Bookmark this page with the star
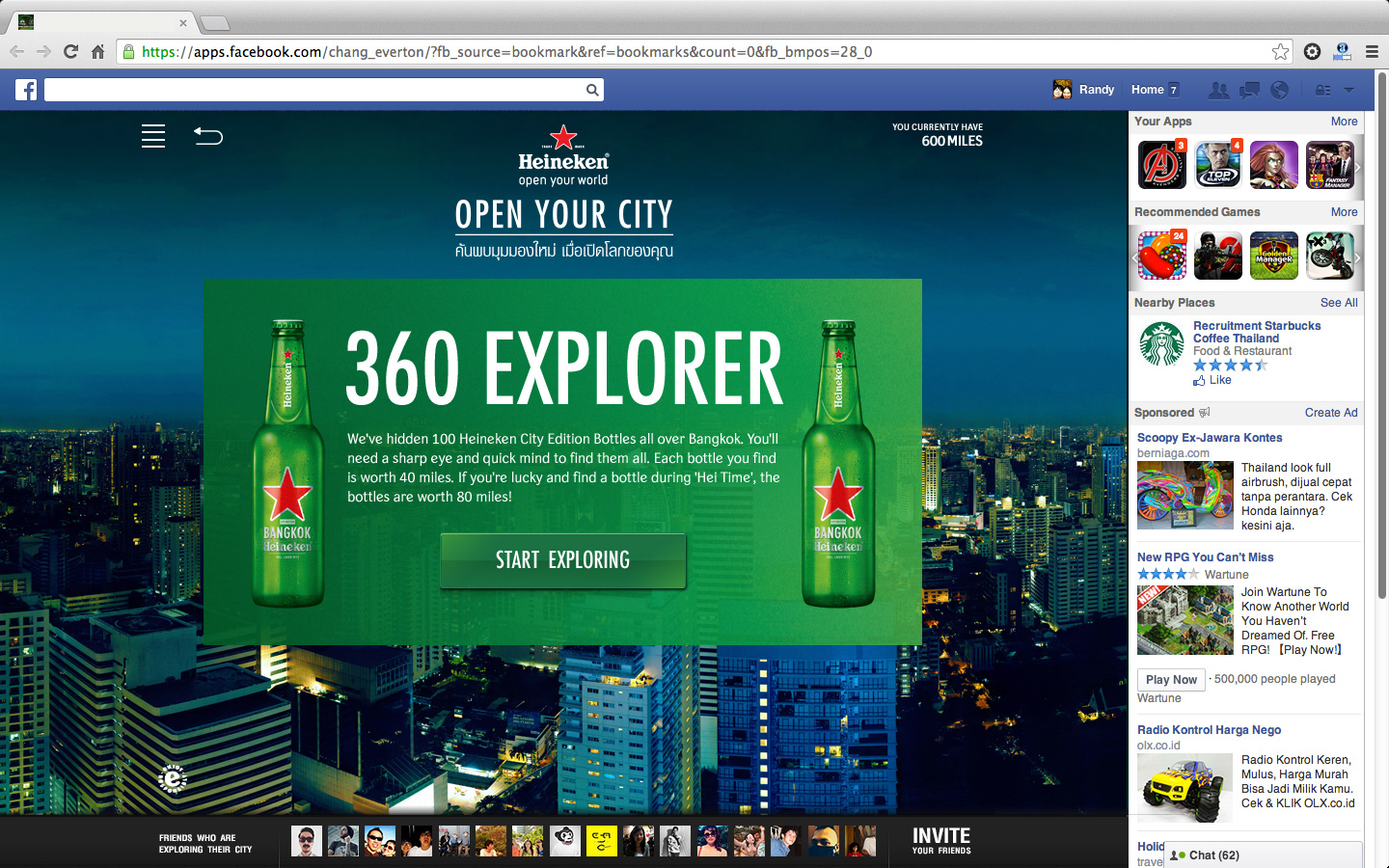Viewport: 1389px width, 868px height. point(1280,52)
